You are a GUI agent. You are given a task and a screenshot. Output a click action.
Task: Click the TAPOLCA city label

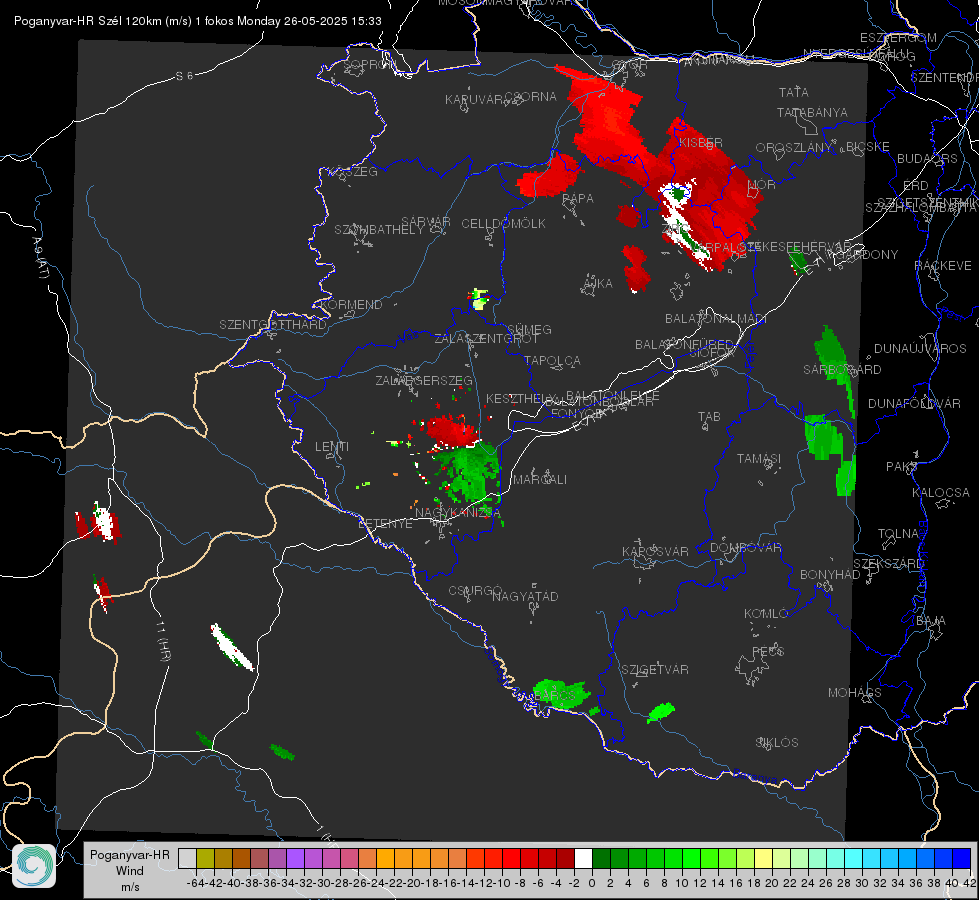click(552, 361)
